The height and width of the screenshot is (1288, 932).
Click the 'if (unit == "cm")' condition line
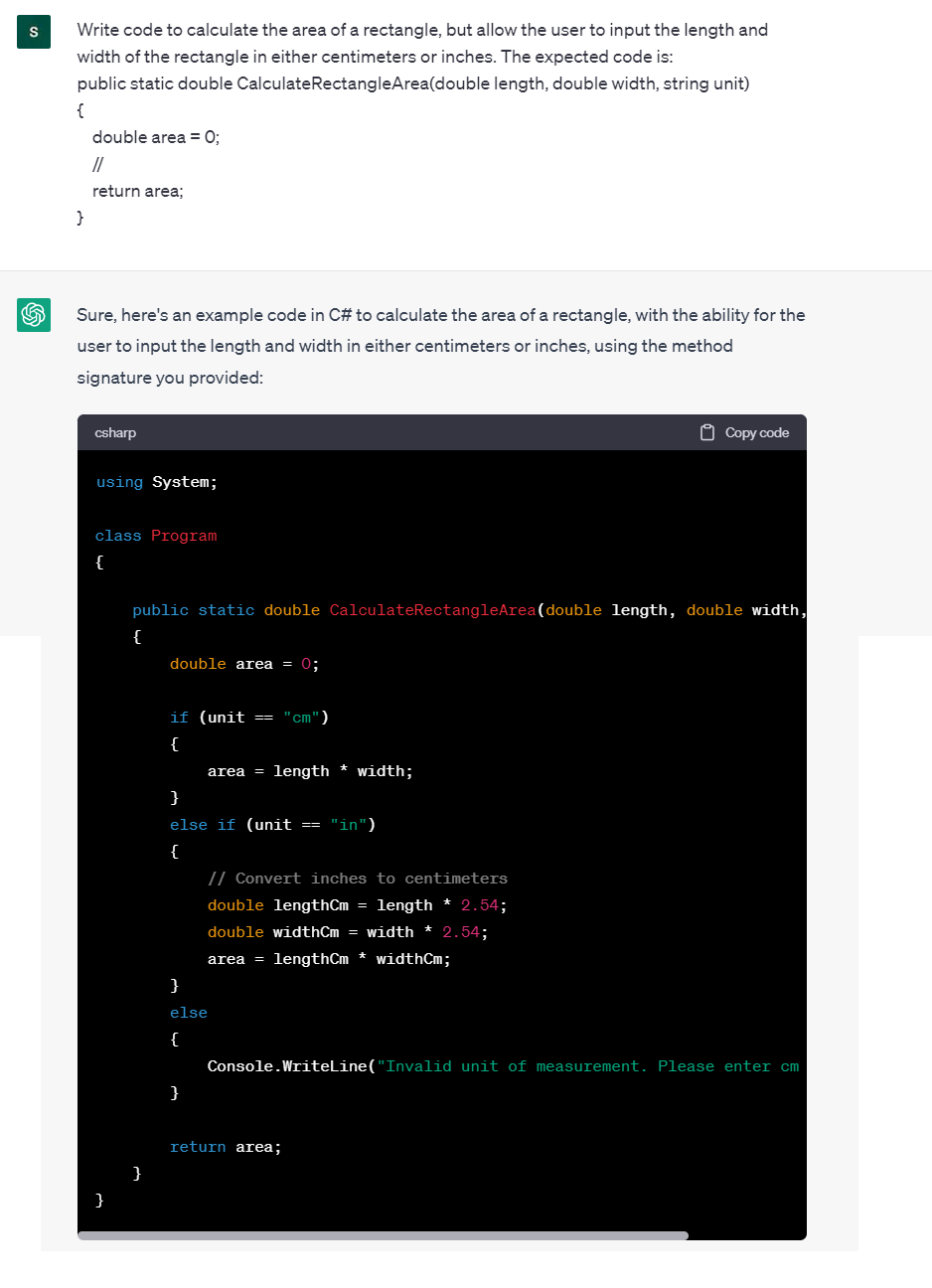point(249,718)
